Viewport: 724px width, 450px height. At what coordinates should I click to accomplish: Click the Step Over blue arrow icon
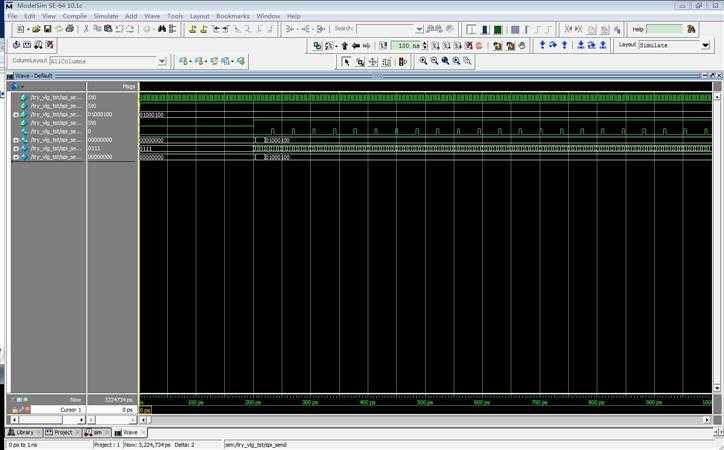click(x=553, y=45)
